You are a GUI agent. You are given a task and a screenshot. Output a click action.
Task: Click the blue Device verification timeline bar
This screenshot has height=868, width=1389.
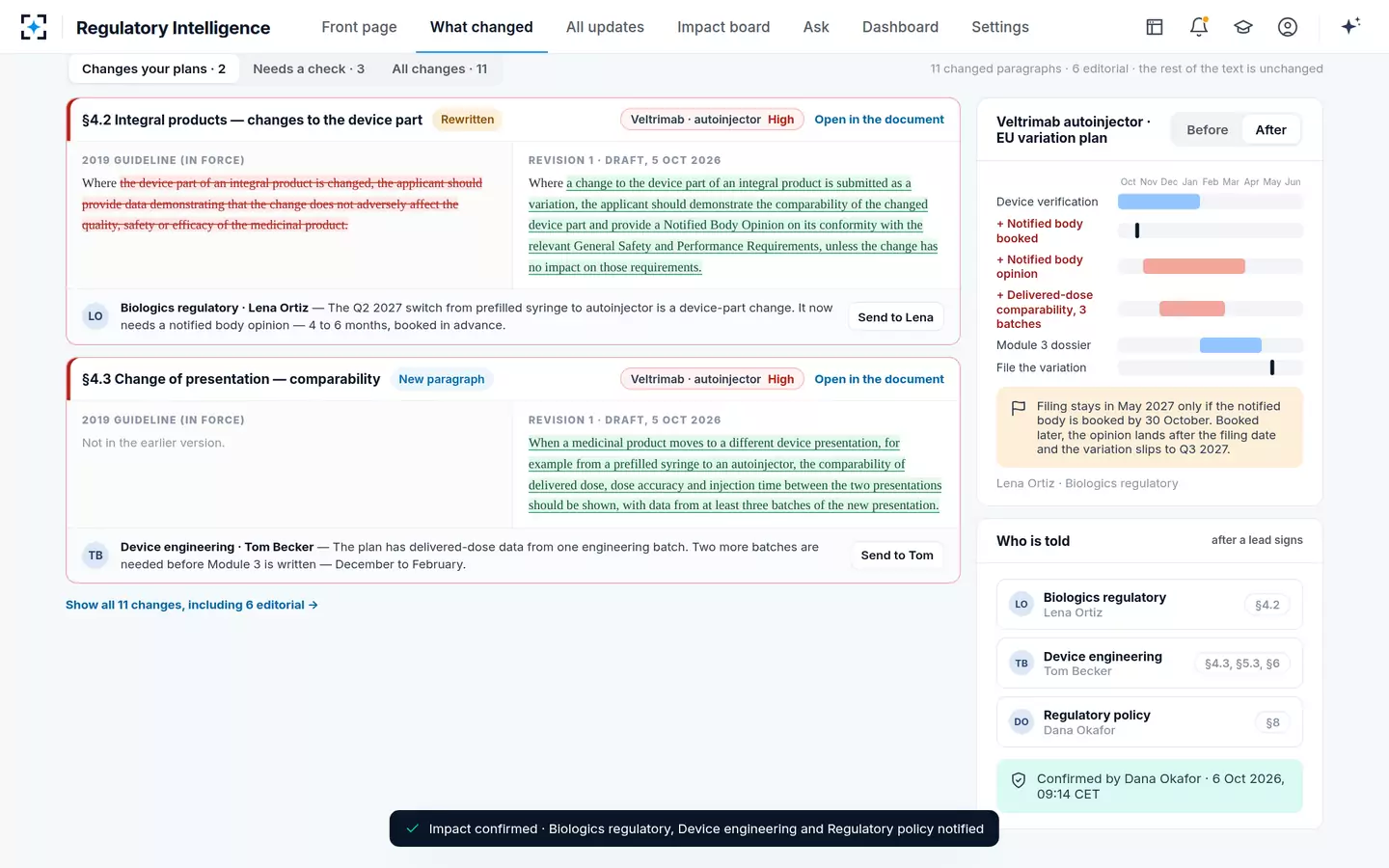point(1158,203)
